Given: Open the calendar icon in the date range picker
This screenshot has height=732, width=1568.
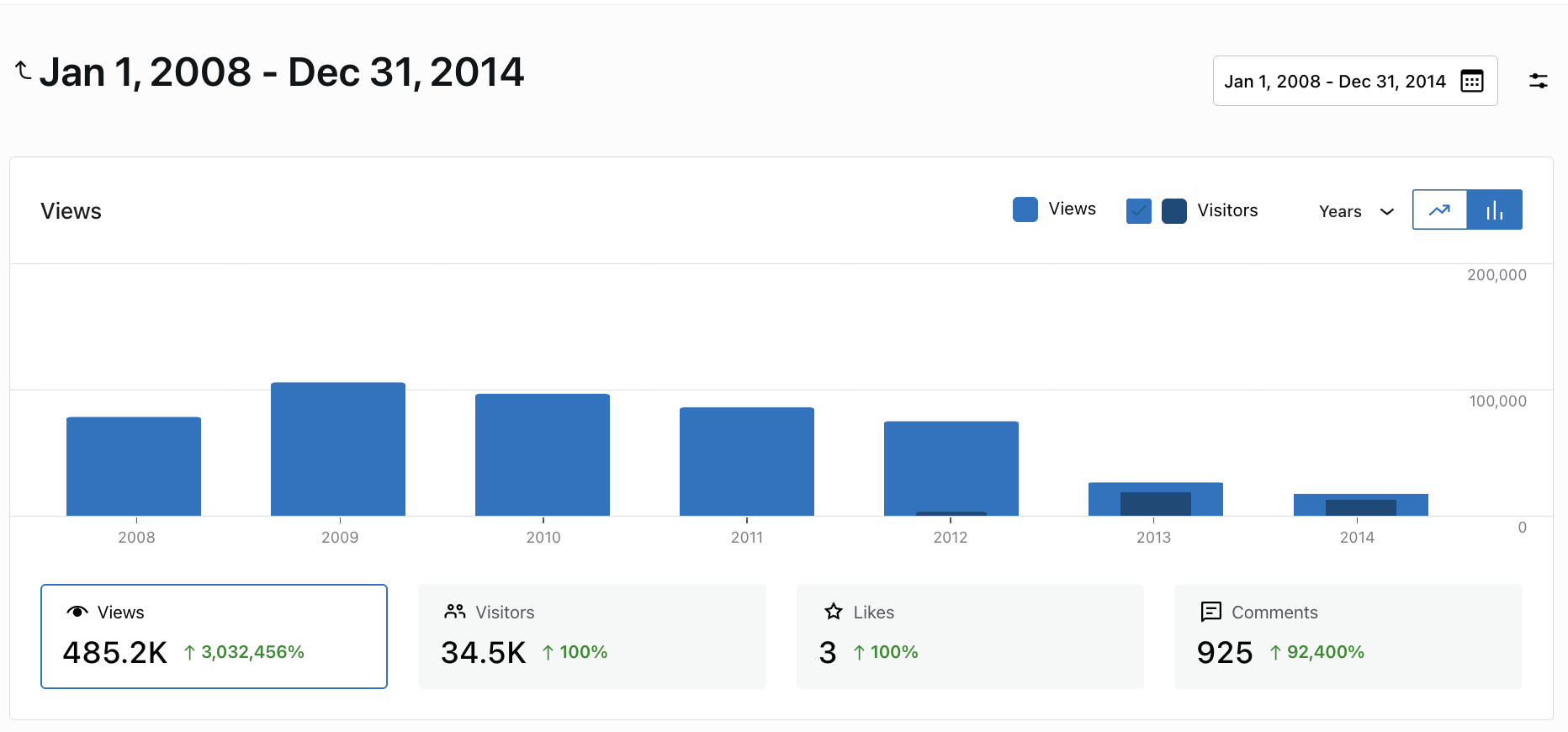Looking at the screenshot, I should [1472, 81].
